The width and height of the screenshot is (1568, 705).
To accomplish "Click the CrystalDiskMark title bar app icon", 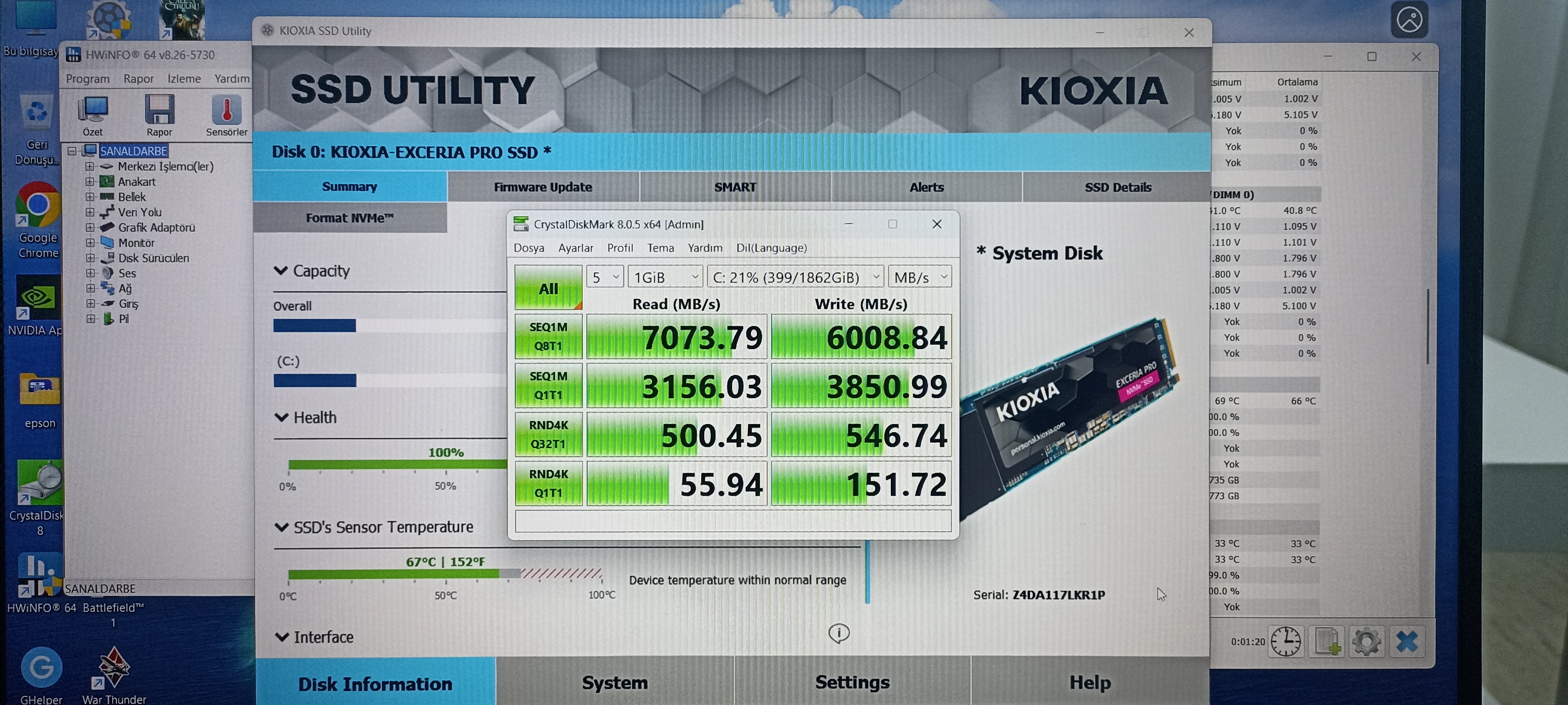I will coord(521,224).
